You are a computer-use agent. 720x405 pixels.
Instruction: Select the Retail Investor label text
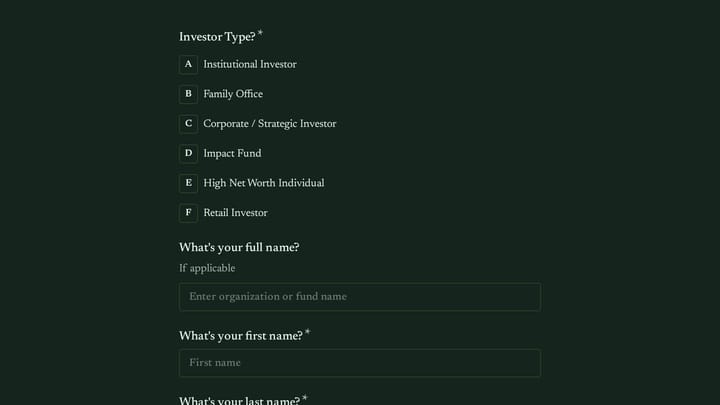[x=235, y=213]
